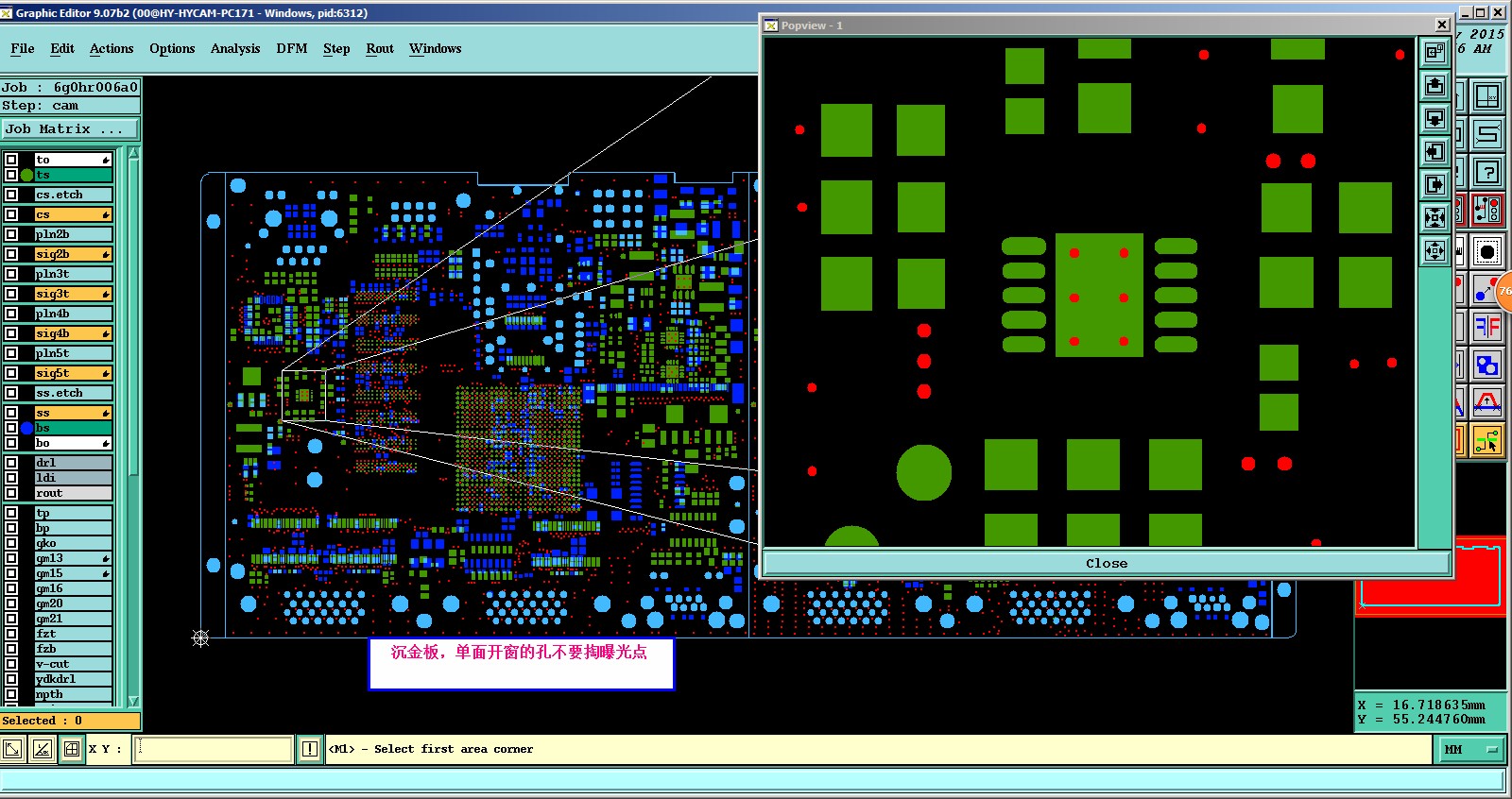The image size is (1512, 799).
Task: Open the help question mark tool
Action: point(1487,172)
